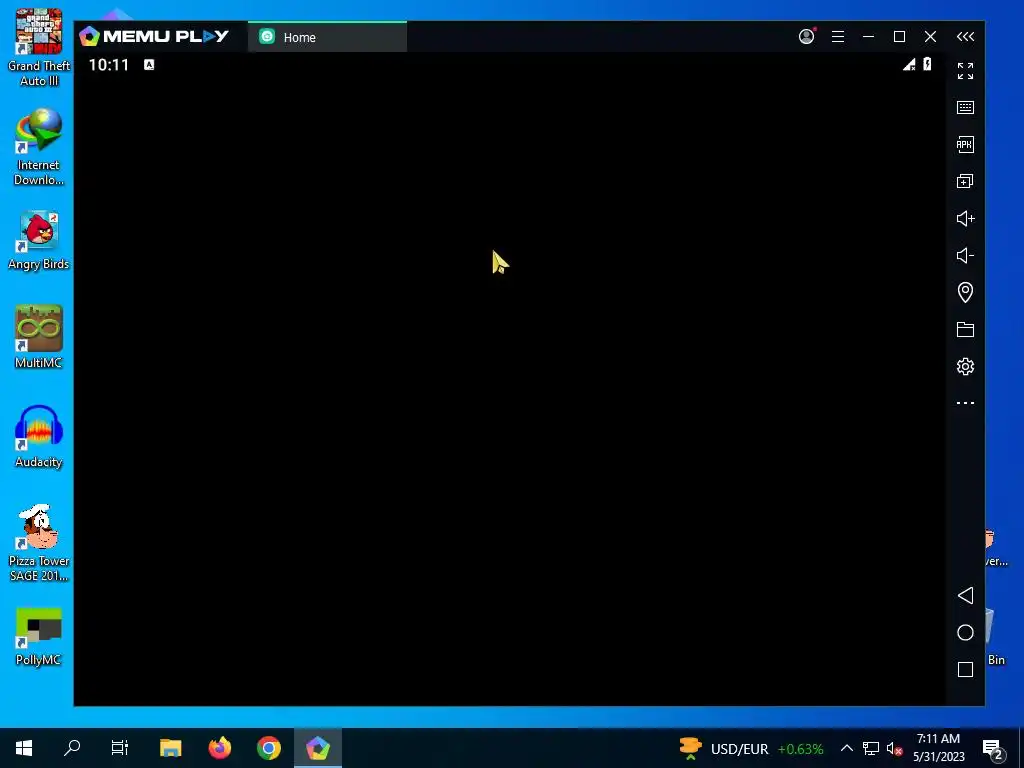Launch Firefox from the taskbar
Viewport: 1024px width, 768px height.
[x=219, y=748]
